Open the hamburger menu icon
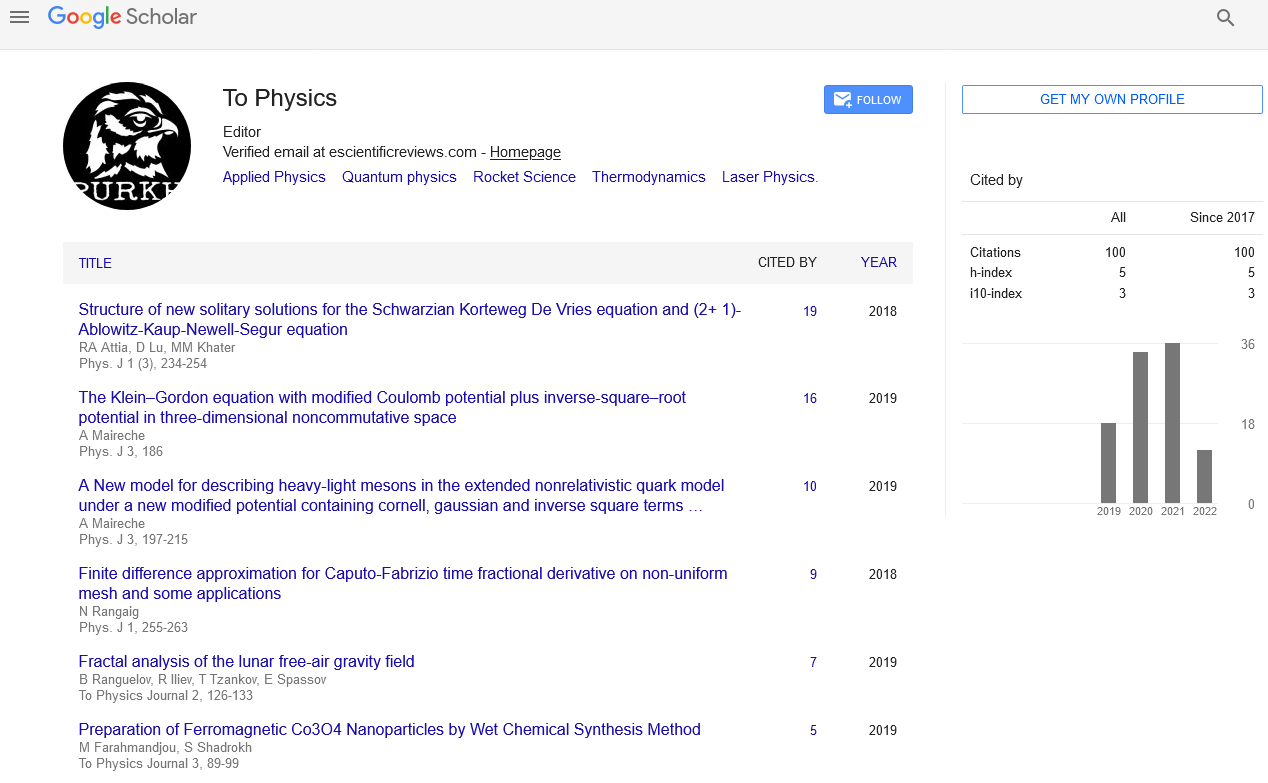The width and height of the screenshot is (1268, 783). [19, 17]
